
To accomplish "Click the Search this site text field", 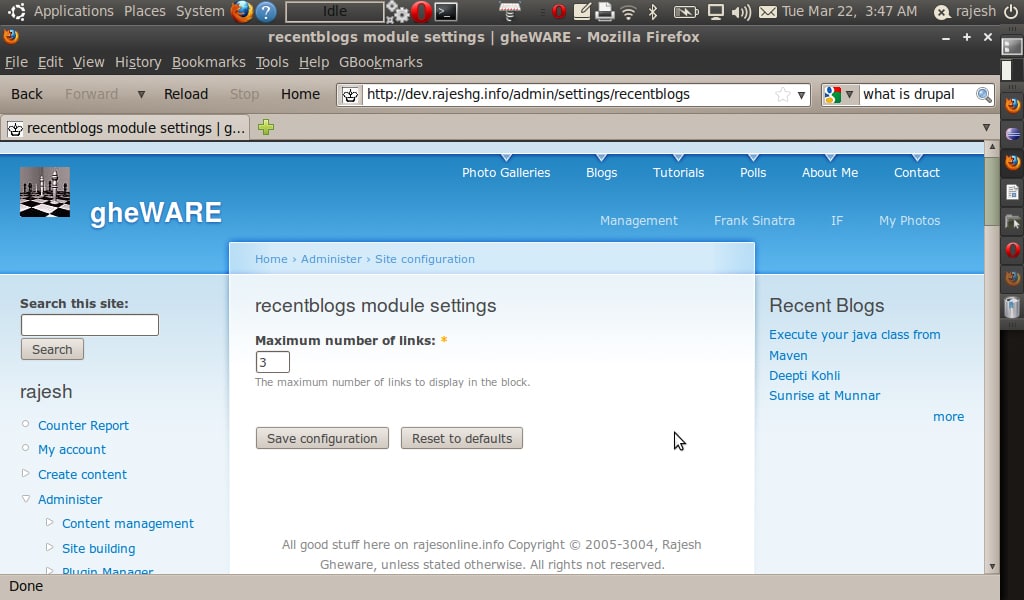I will 89,325.
